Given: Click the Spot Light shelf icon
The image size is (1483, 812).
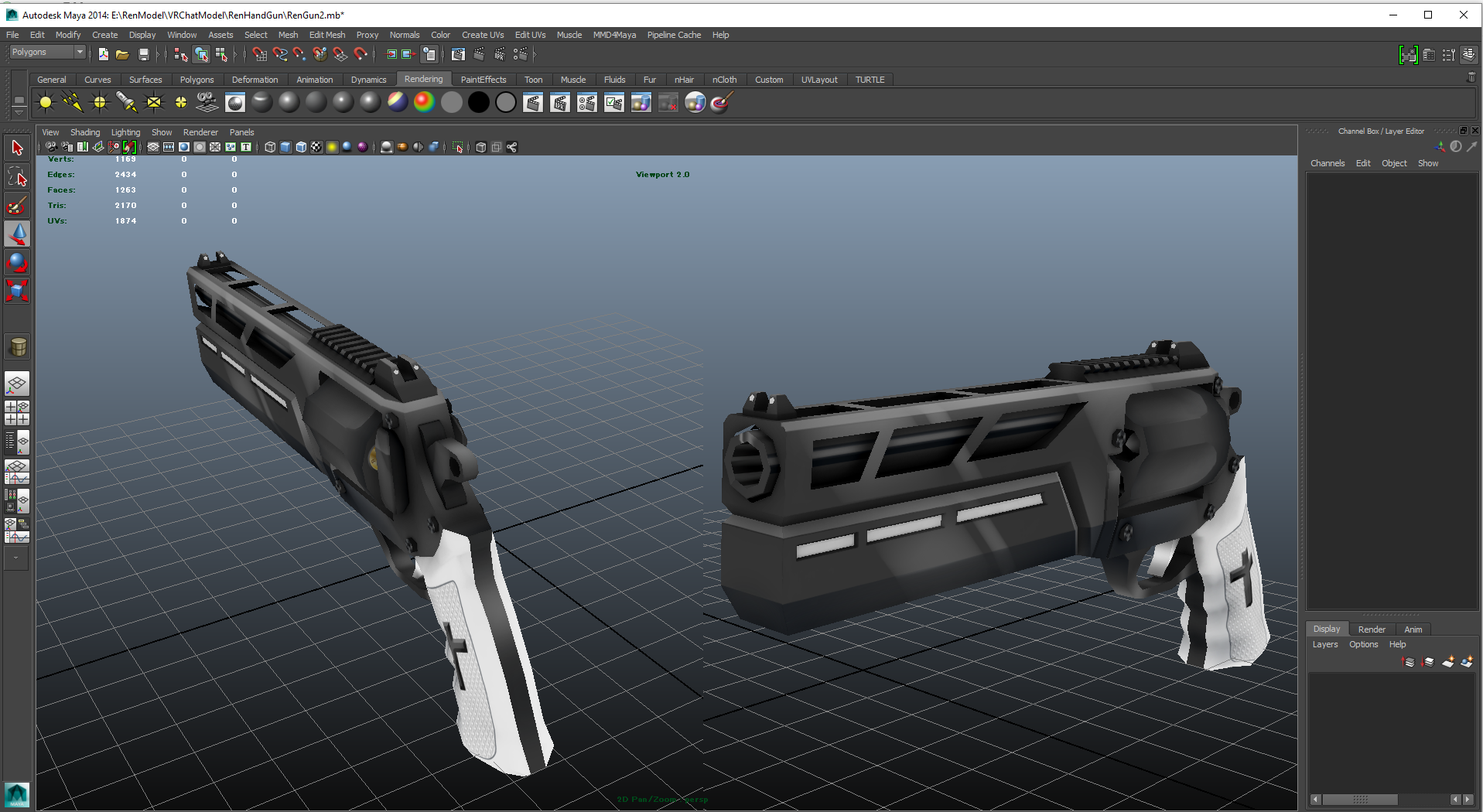Looking at the screenshot, I should [x=126, y=102].
